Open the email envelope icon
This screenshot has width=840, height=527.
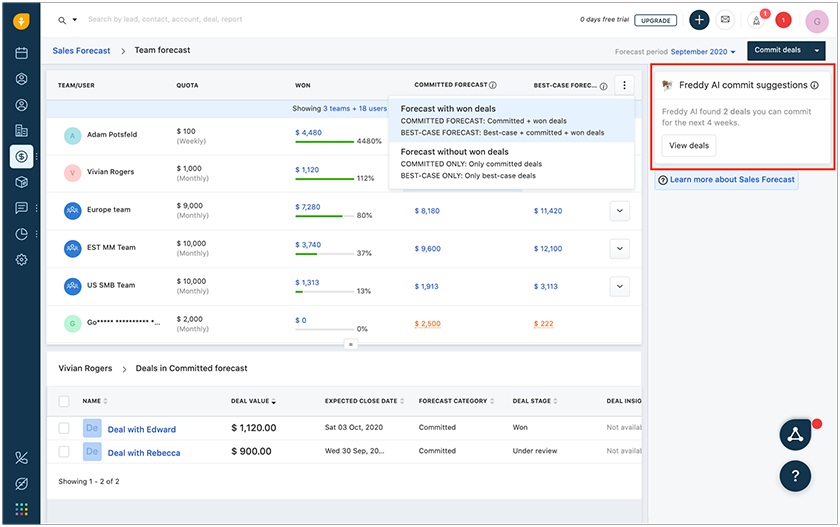point(725,20)
